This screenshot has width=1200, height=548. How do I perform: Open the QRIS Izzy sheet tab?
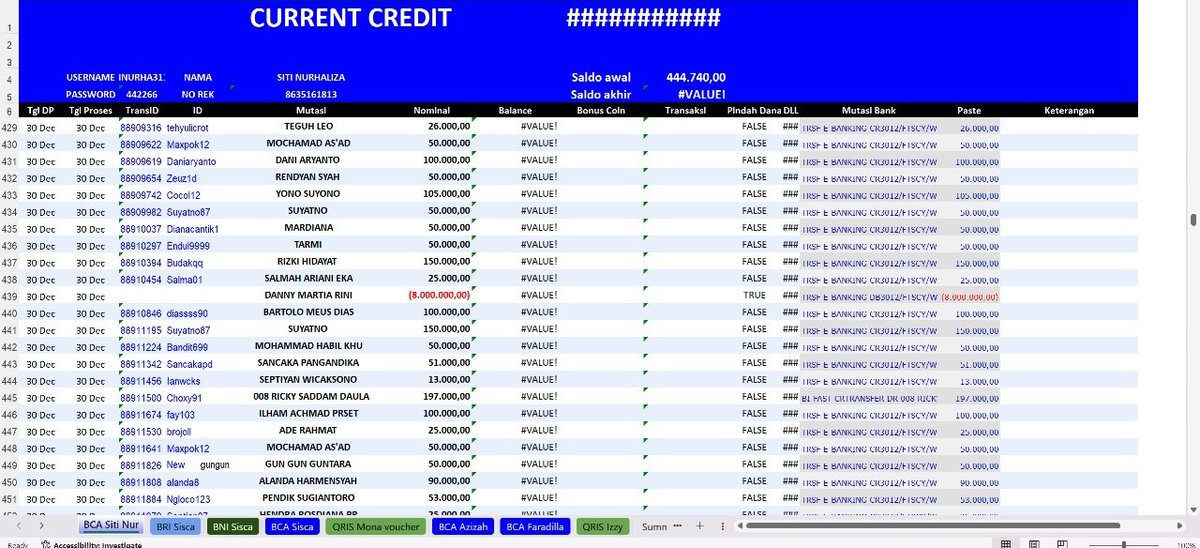pos(605,525)
